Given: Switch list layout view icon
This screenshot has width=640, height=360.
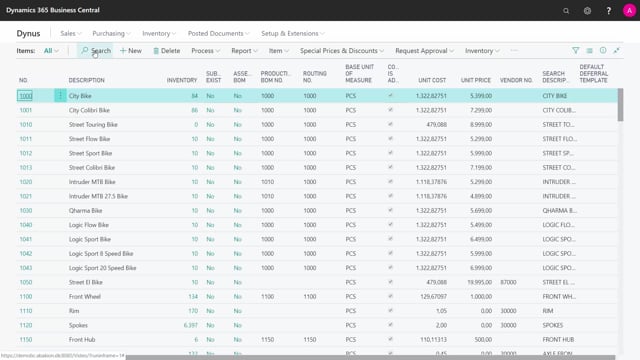Looking at the screenshot, I should click(589, 51).
